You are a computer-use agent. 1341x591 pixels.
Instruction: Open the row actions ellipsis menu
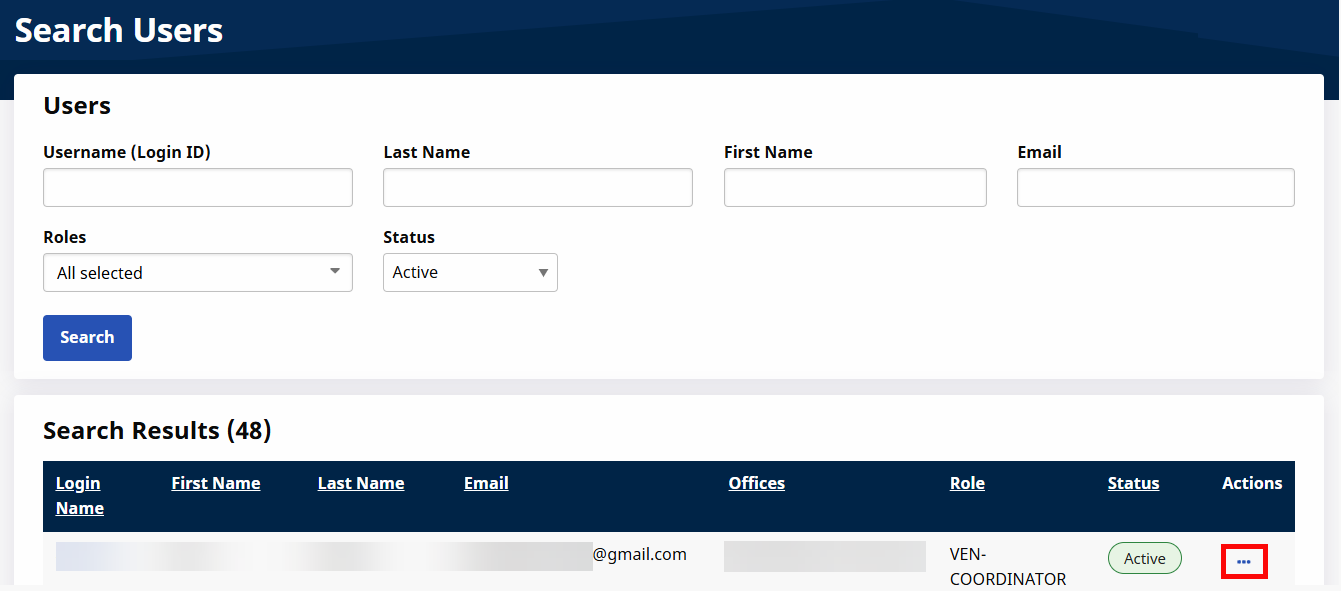pos(1244,561)
